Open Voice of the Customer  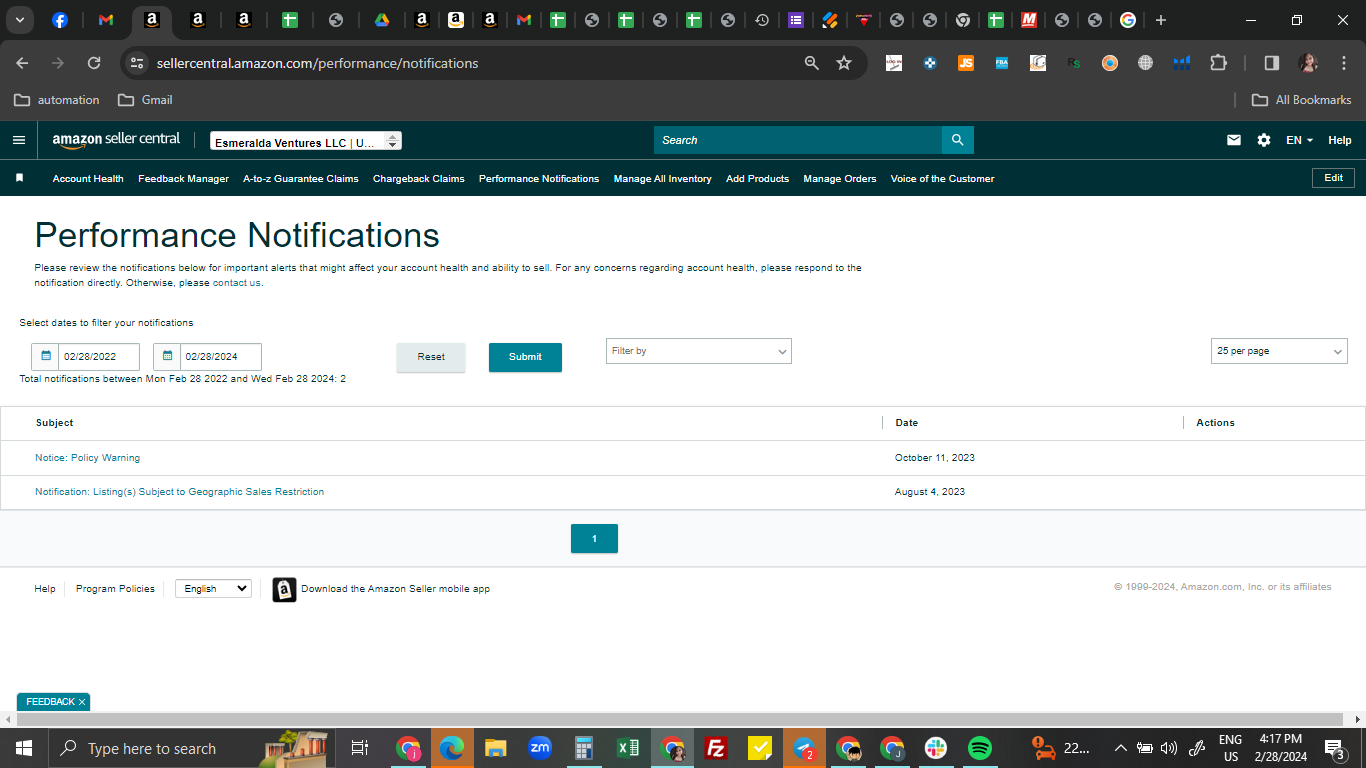tap(942, 179)
